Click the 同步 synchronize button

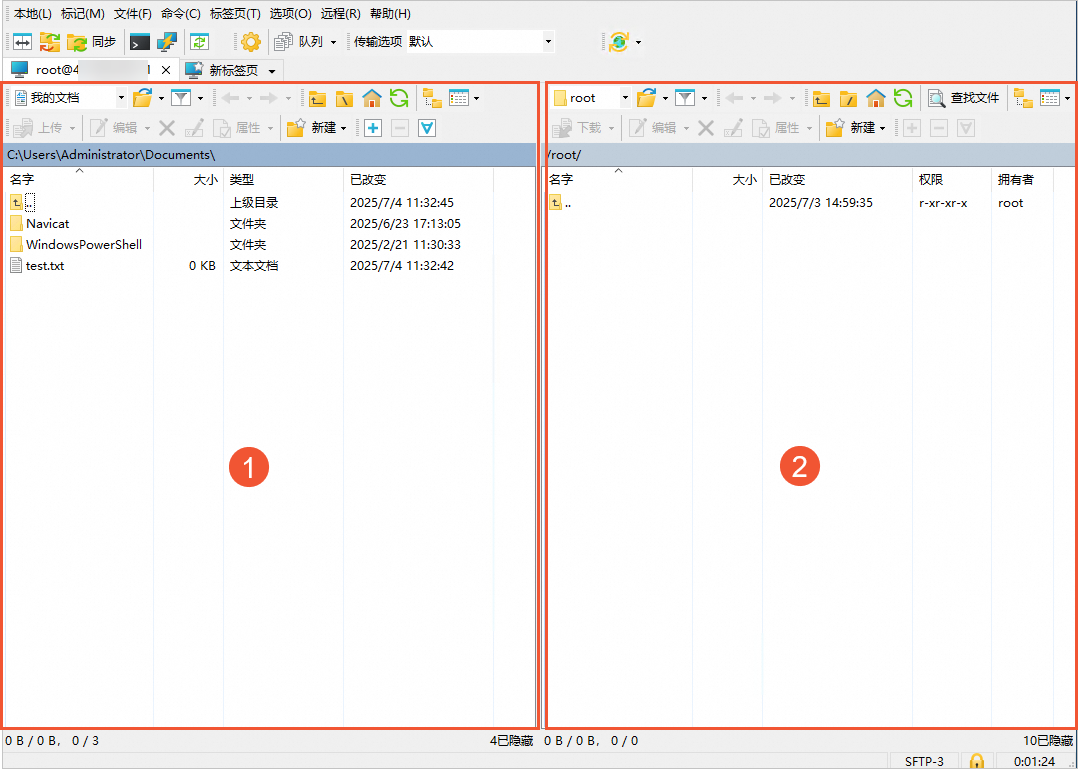point(92,42)
